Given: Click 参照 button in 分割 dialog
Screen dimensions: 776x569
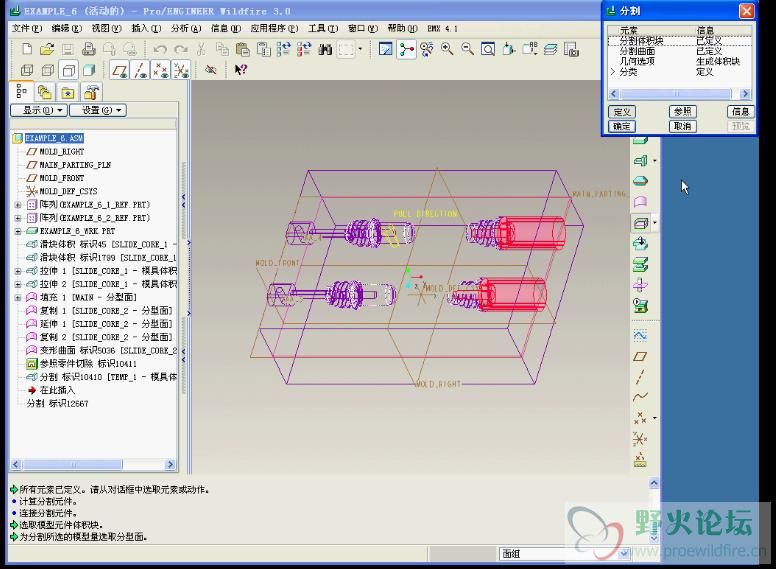Looking at the screenshot, I should coord(682,112).
